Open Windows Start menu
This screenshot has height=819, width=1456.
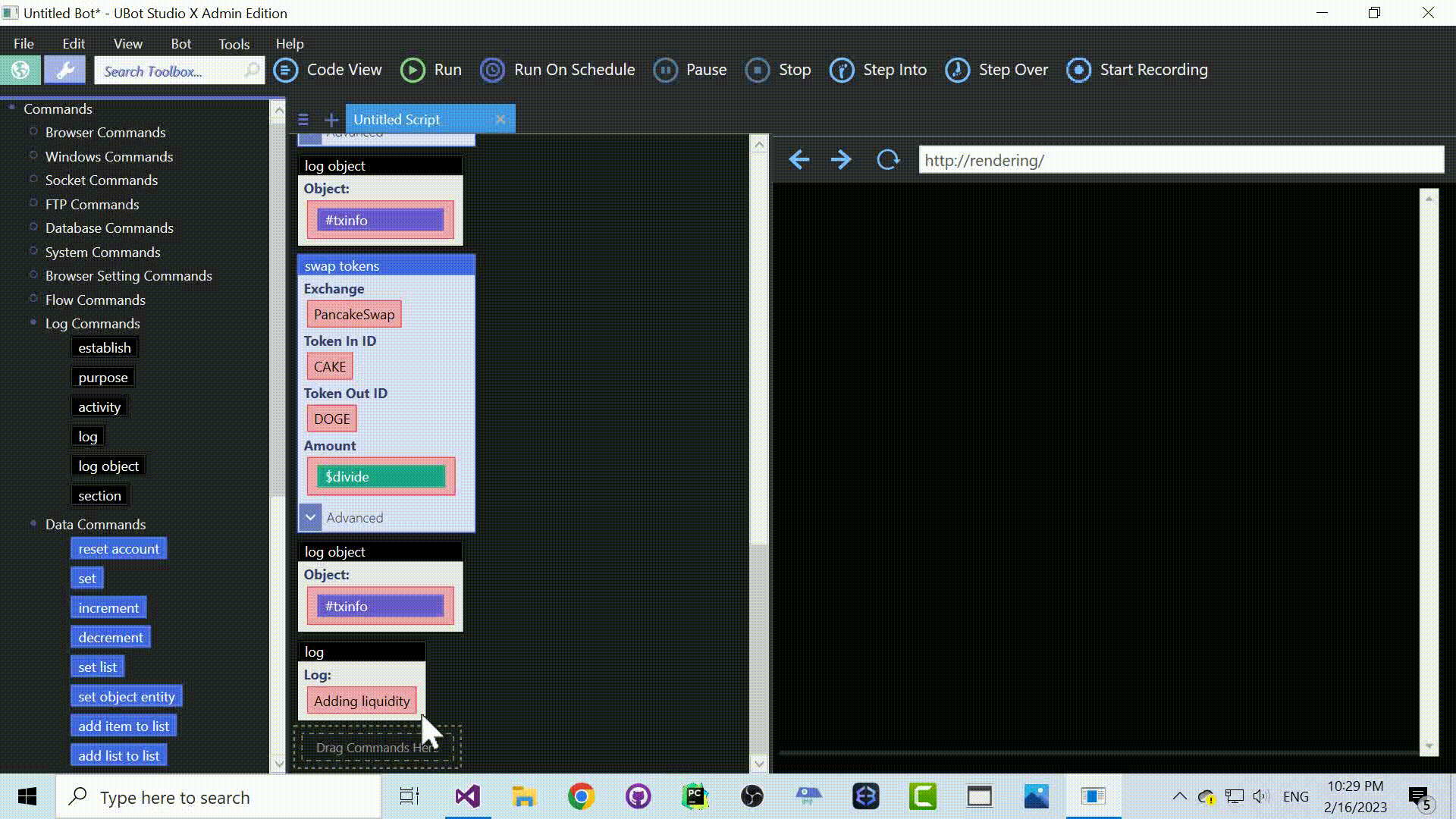click(x=27, y=797)
